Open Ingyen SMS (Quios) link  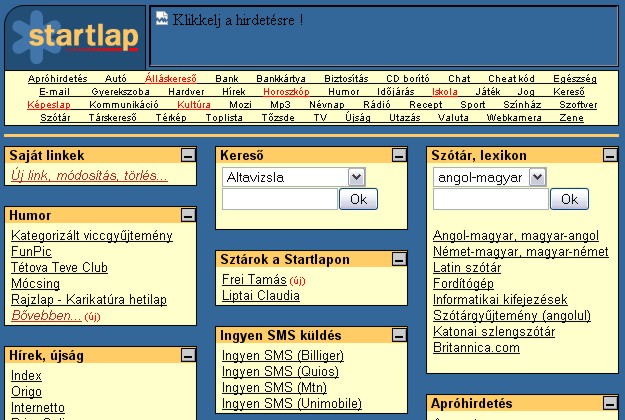pyautogui.click(x=280, y=371)
